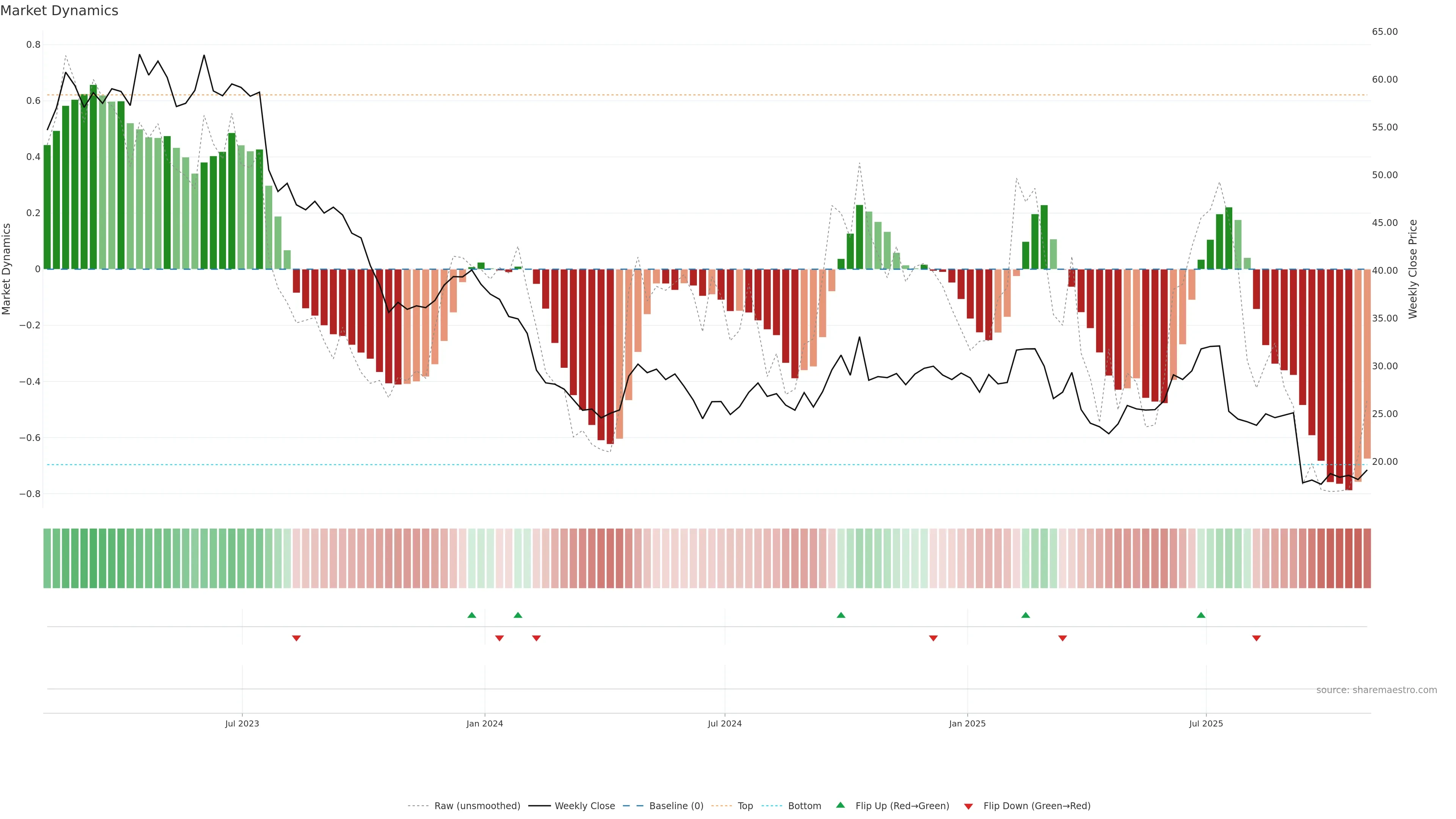The image size is (1456, 819).
Task: Click the last red flip-down marker after Jul 2025
Action: (x=1257, y=638)
